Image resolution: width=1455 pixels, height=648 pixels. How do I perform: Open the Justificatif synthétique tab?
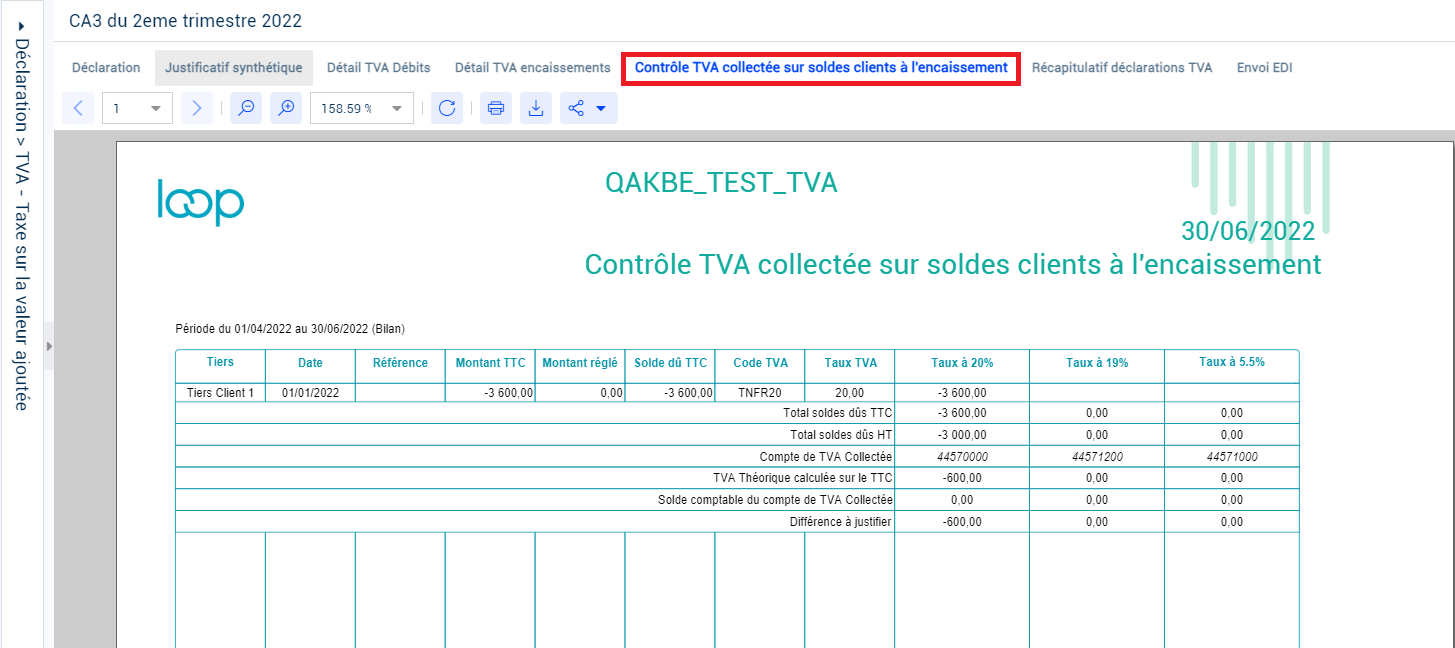[x=234, y=68]
